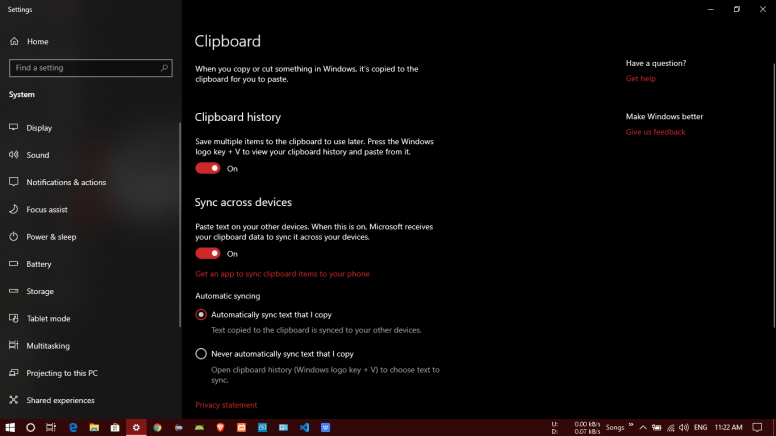Expand the Songs toolbar double chevron
776x436 pixels.
[631, 425]
